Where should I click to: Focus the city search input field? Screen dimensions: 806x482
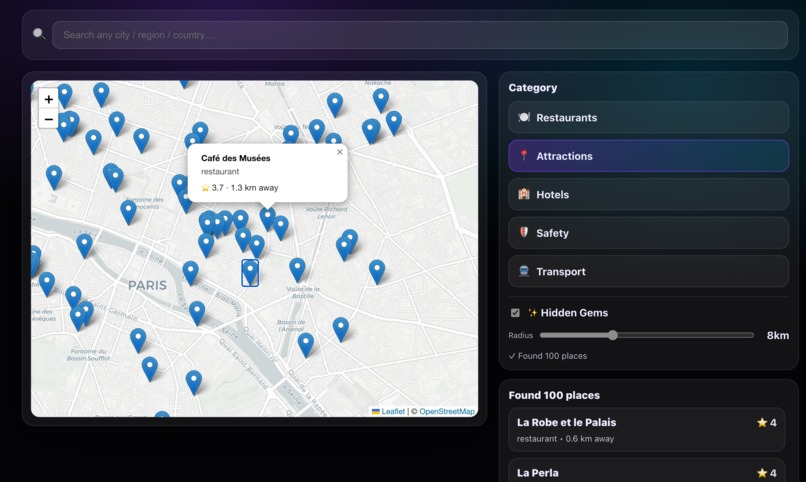tap(419, 35)
